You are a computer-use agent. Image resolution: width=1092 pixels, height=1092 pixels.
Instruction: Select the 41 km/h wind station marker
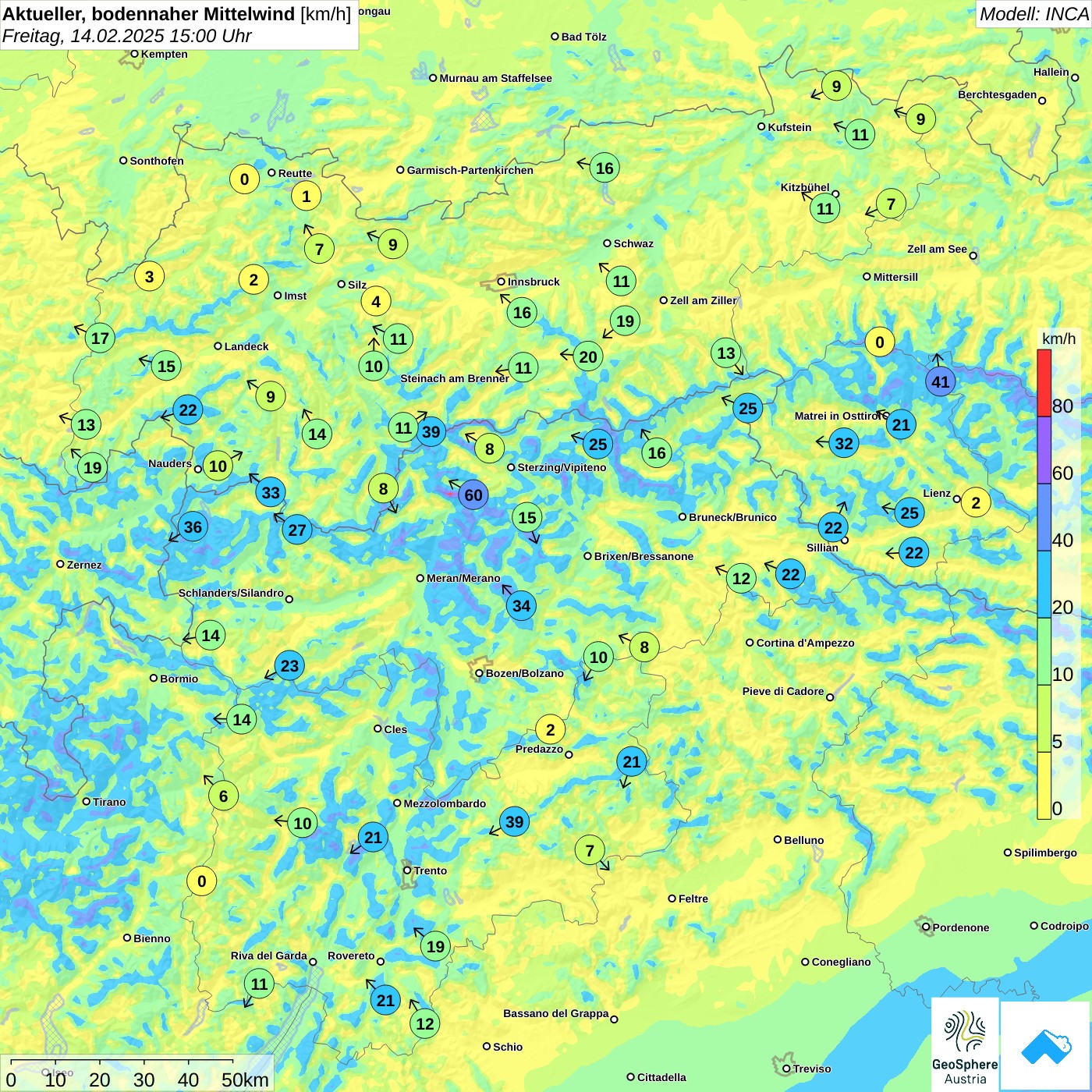(941, 382)
